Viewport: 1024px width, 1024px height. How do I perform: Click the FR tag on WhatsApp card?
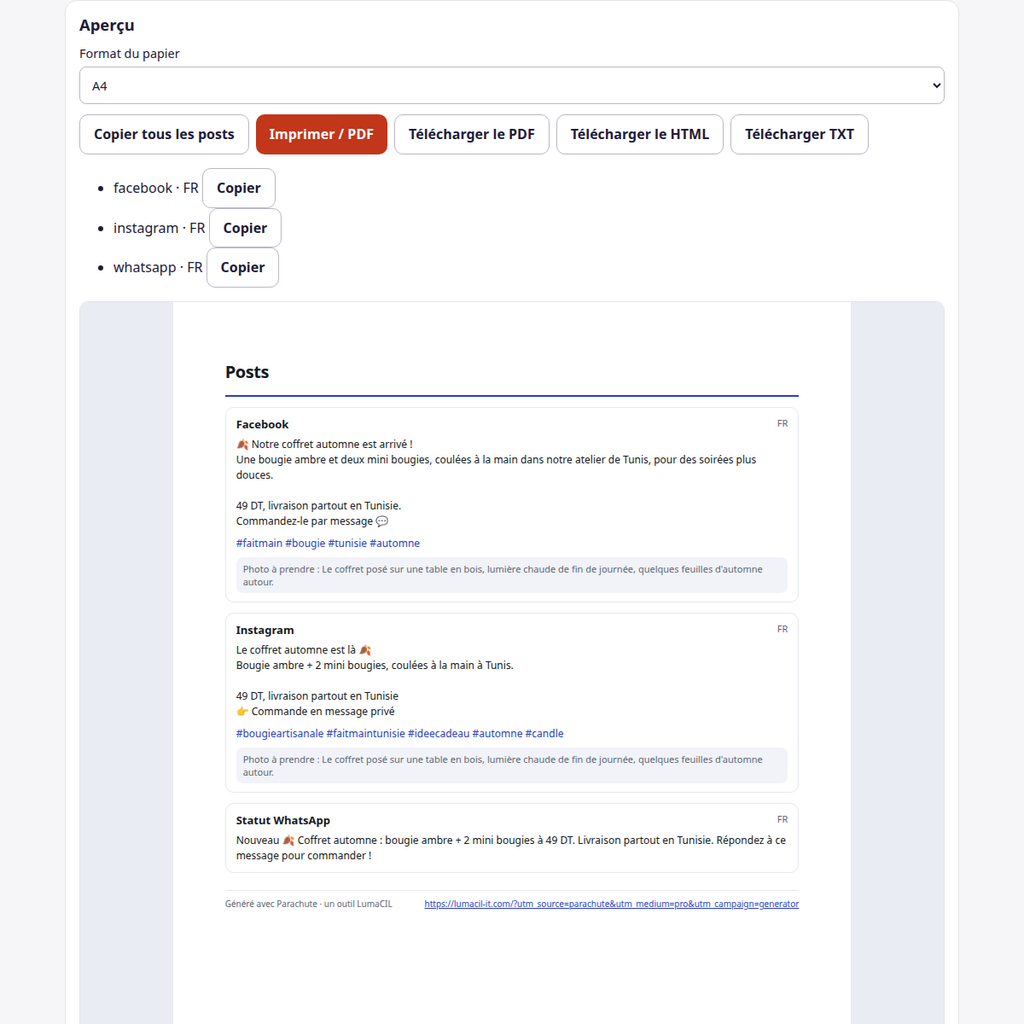782,820
